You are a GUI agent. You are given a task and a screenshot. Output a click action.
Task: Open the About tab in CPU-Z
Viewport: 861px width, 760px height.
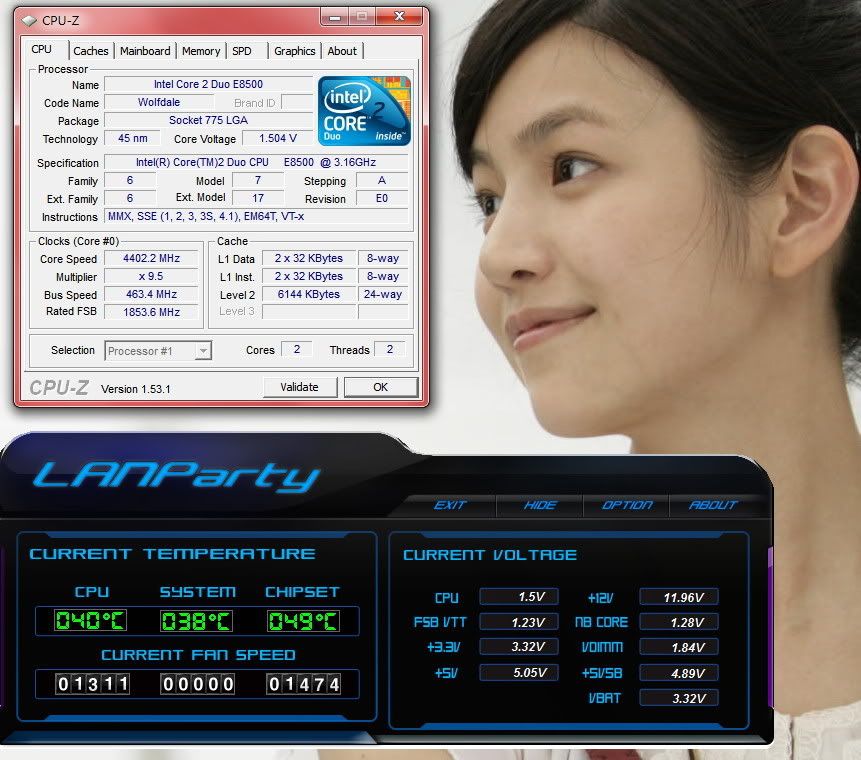342,51
